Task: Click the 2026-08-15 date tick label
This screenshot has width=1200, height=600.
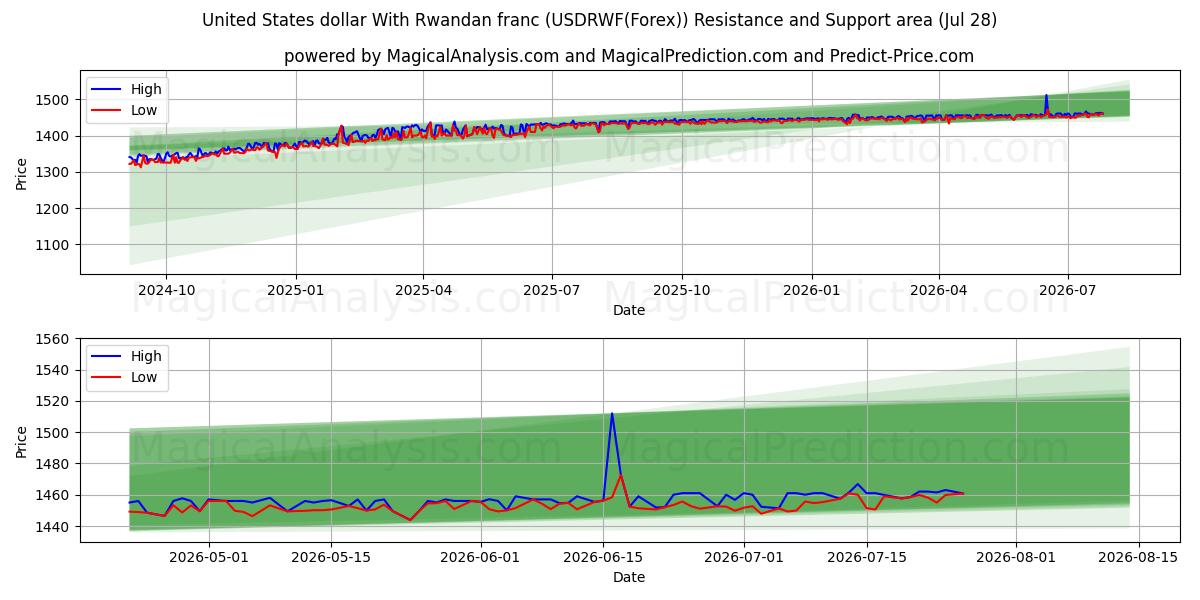Action: click(1139, 558)
